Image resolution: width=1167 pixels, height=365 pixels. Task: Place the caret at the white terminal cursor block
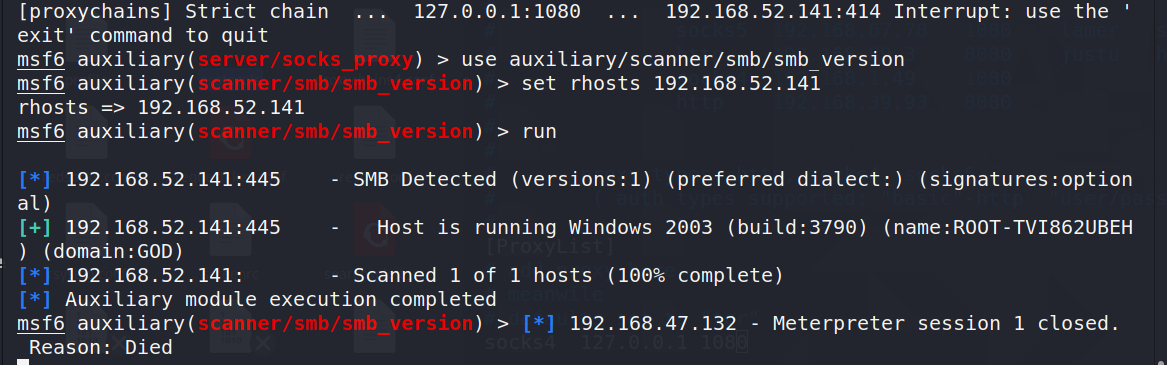(23, 362)
